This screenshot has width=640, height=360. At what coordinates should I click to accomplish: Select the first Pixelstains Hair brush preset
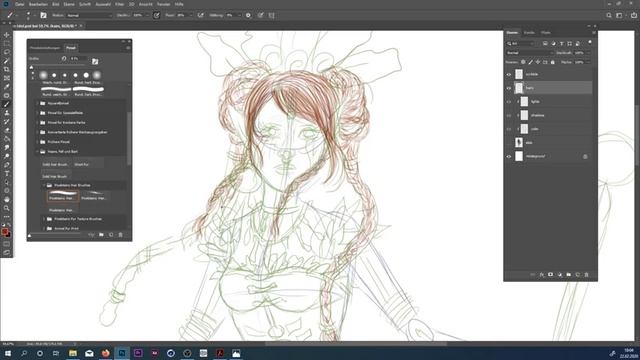coord(62,196)
